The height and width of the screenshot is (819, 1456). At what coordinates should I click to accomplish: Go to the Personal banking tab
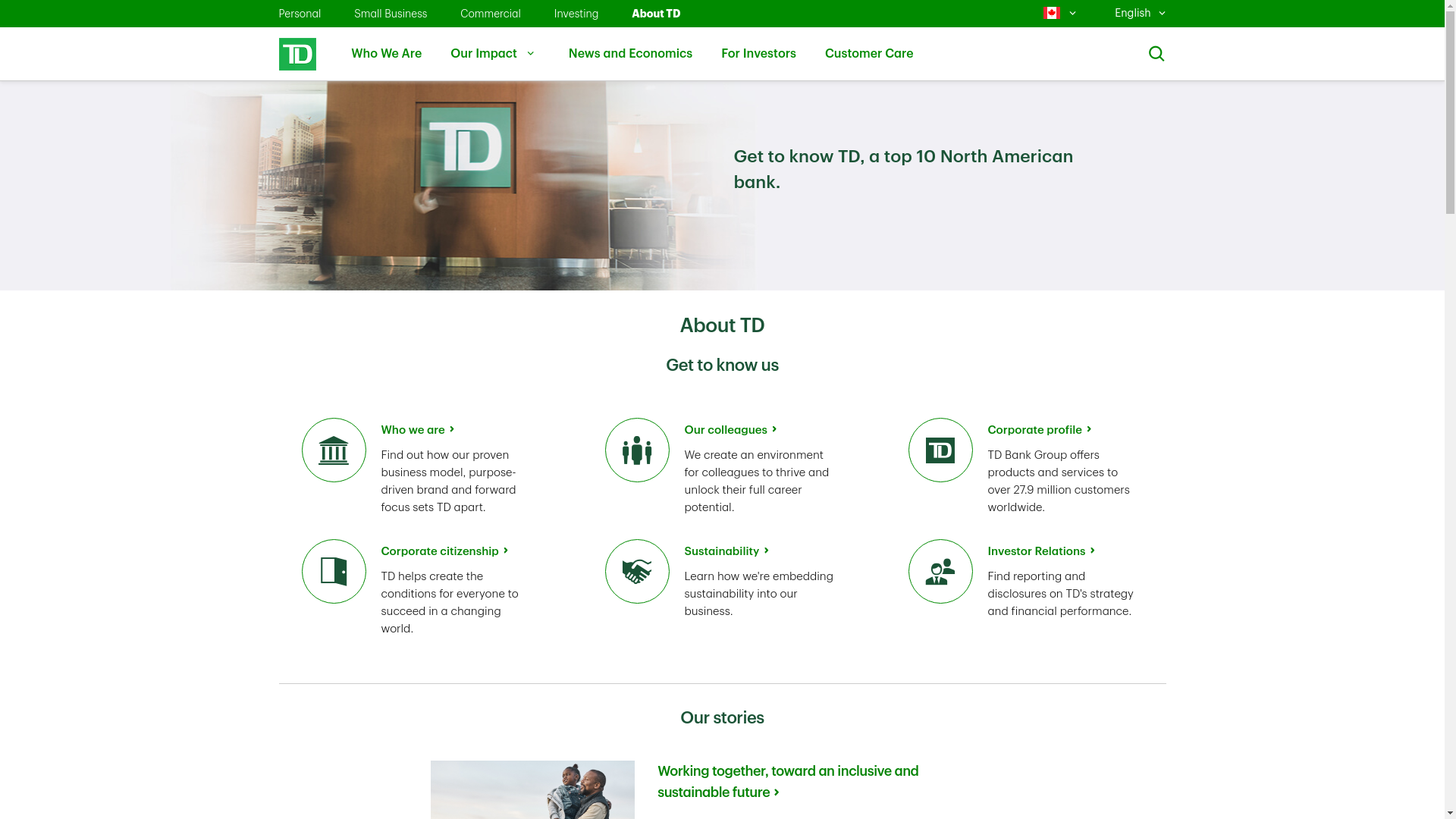(300, 14)
